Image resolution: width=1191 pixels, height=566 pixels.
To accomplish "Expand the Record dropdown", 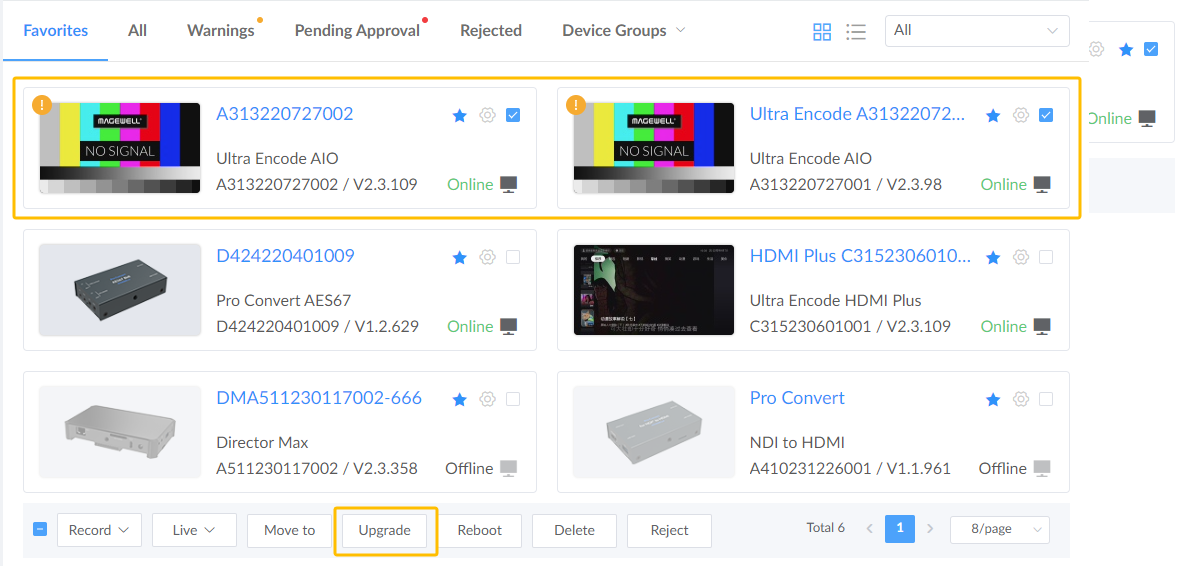I will pyautogui.click(x=99, y=530).
